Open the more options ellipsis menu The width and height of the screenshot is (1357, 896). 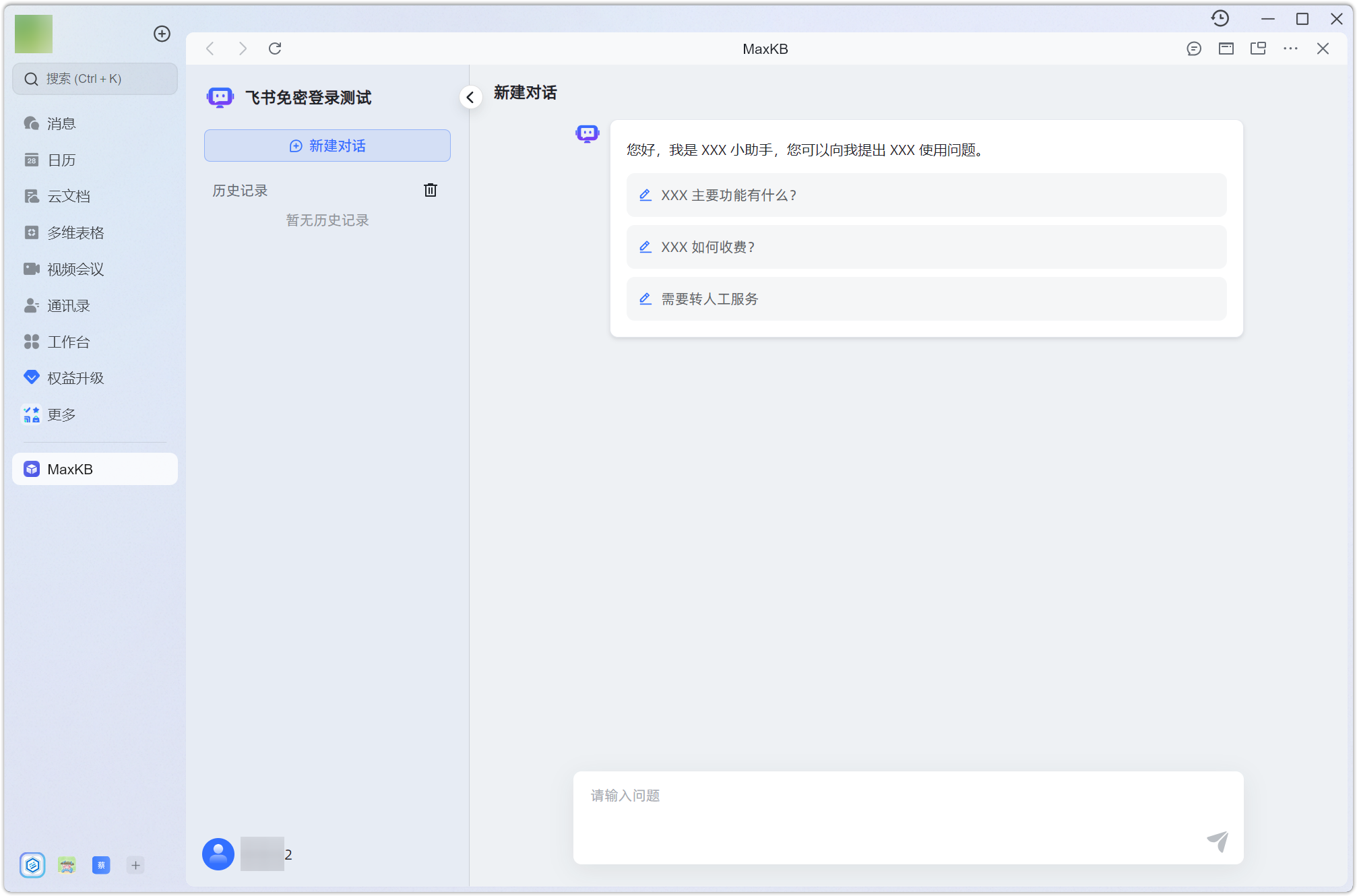coord(1290,49)
